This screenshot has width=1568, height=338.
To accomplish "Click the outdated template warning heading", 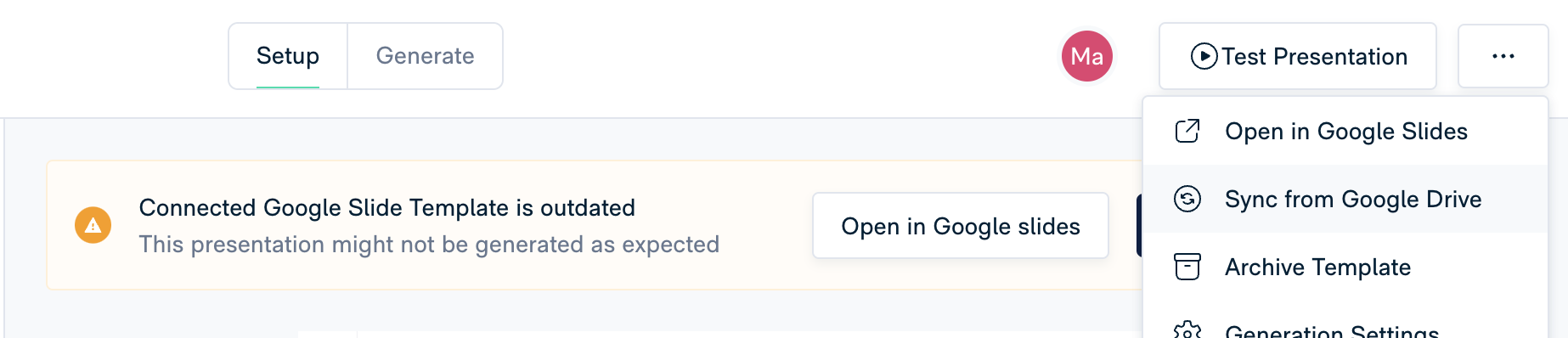I will (x=386, y=208).
